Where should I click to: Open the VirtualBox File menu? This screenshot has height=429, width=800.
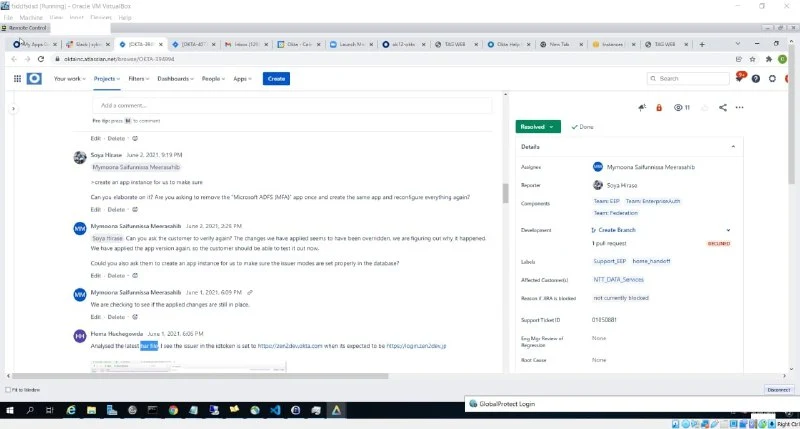(x=8, y=17)
